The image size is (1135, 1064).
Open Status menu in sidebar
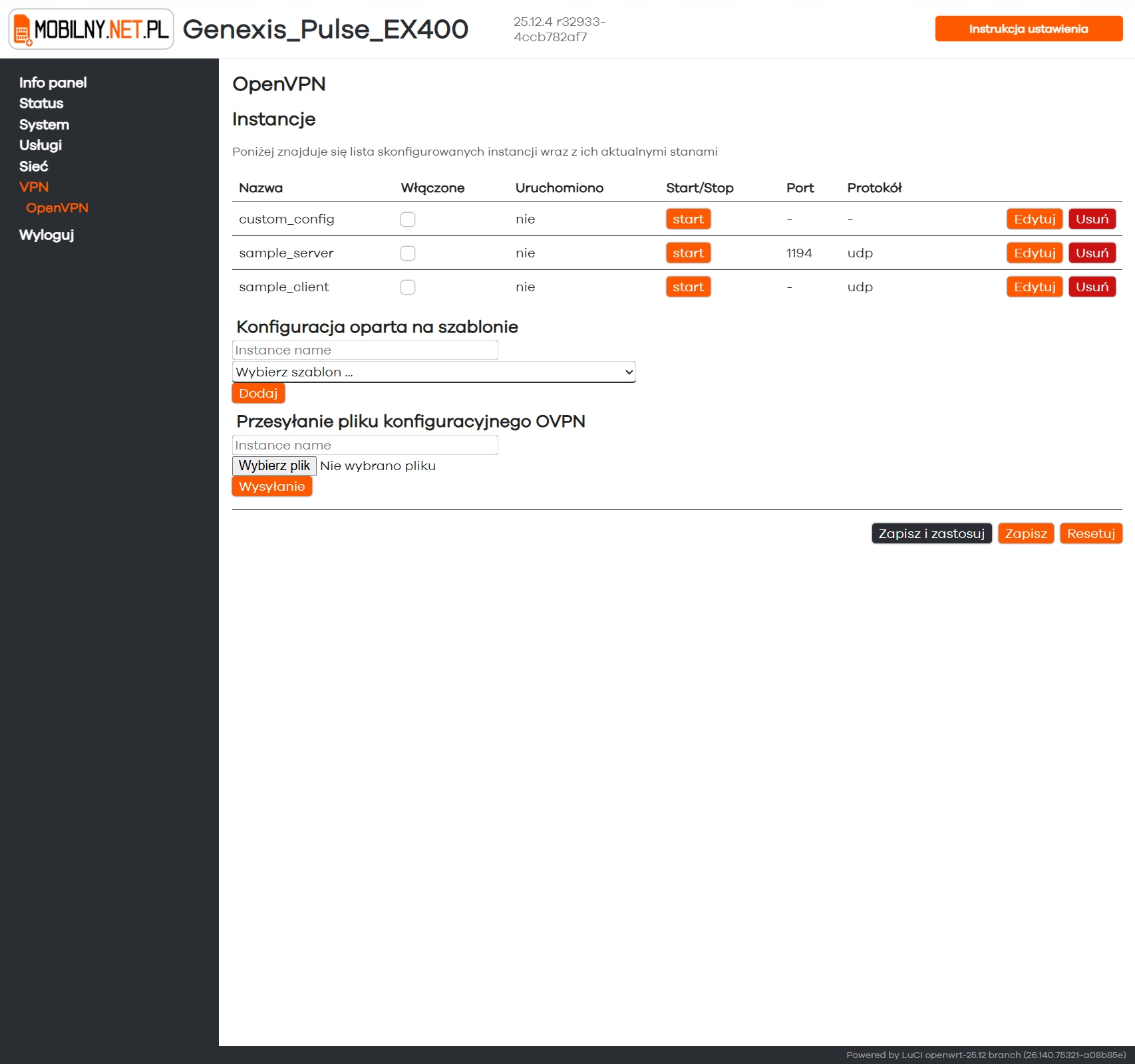click(x=41, y=103)
